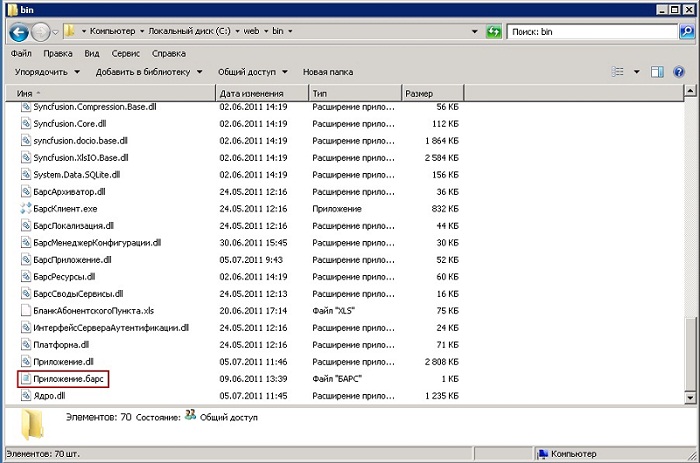Open the Файл menu

pos(20,53)
